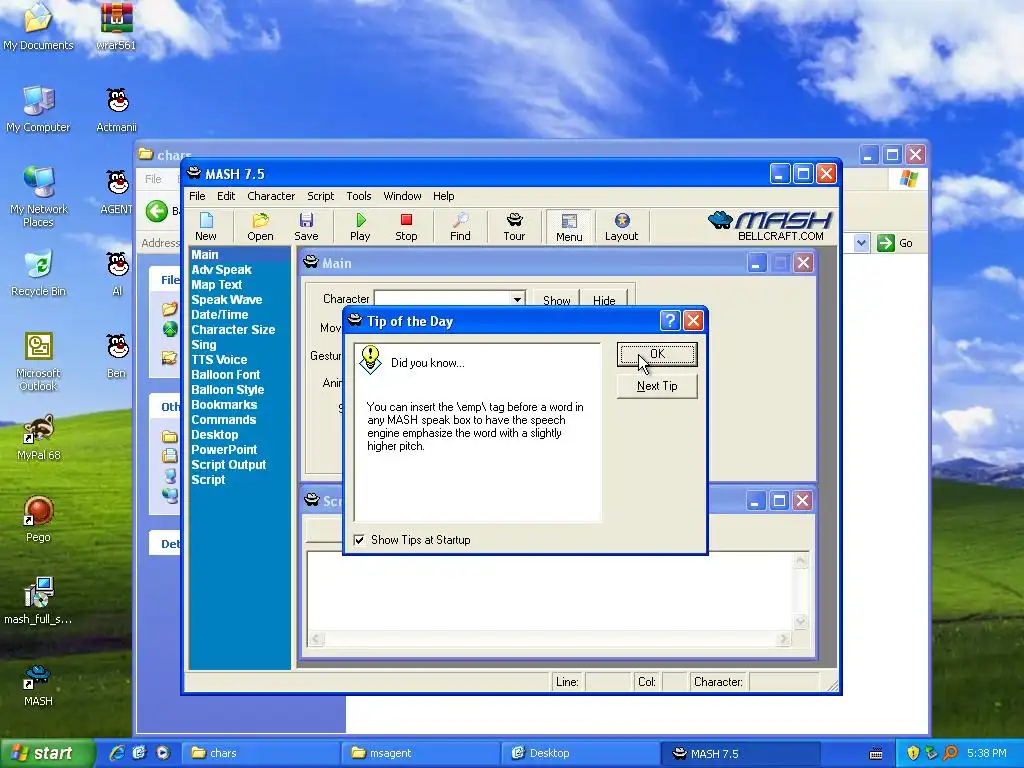Uncheck Show Tips at Startup
Viewport: 1024px width, 768px height.
pos(359,540)
